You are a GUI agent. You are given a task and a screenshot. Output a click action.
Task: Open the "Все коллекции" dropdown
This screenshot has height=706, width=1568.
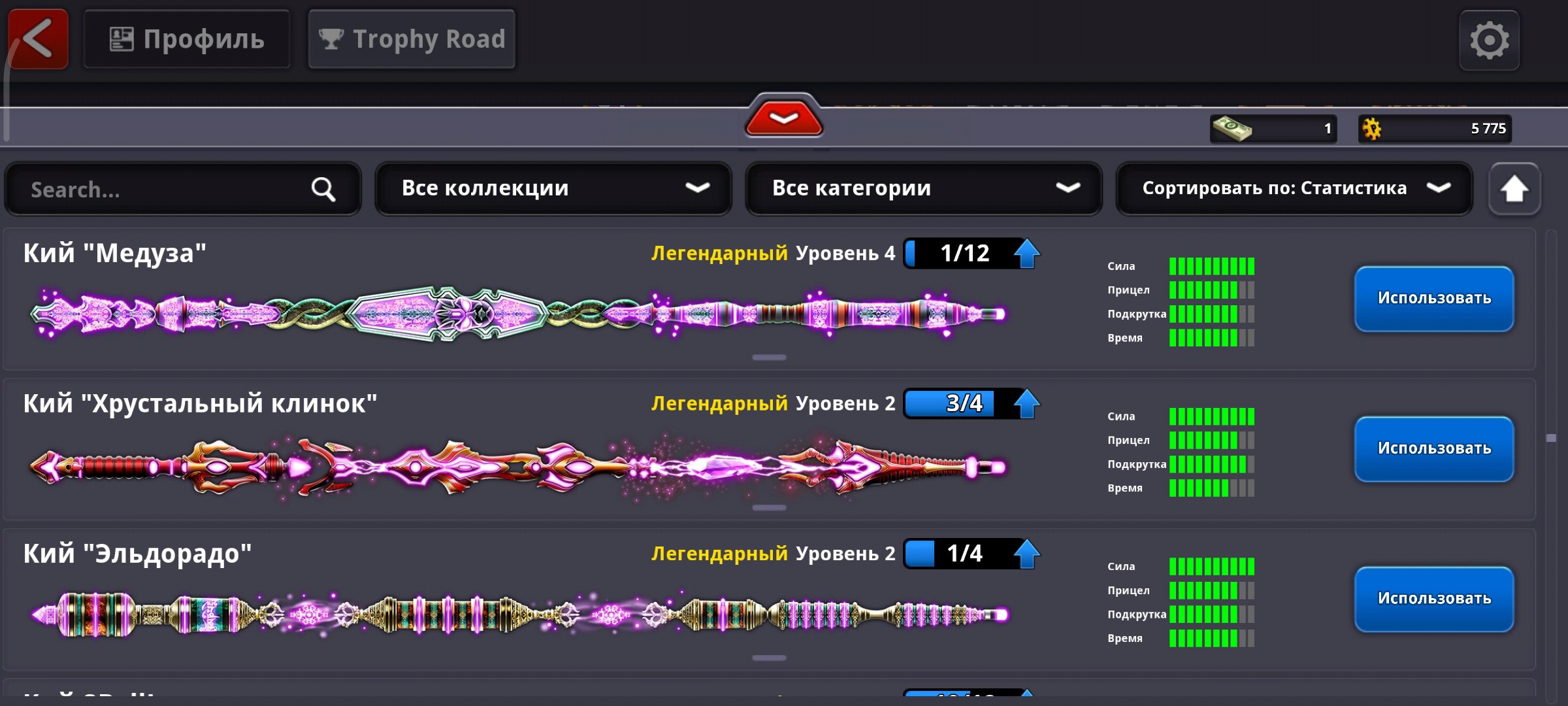coord(553,189)
